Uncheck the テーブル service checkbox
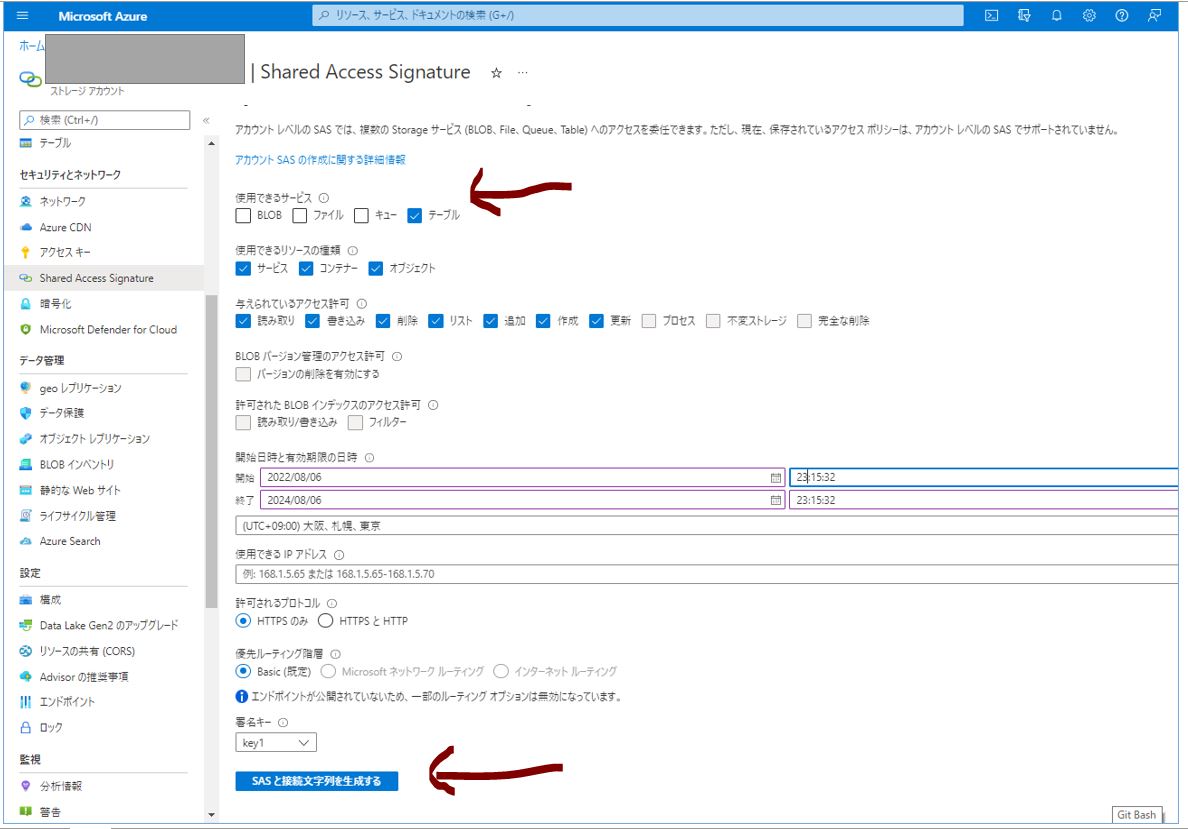Image resolution: width=1188 pixels, height=829 pixels. pyautogui.click(x=415, y=215)
